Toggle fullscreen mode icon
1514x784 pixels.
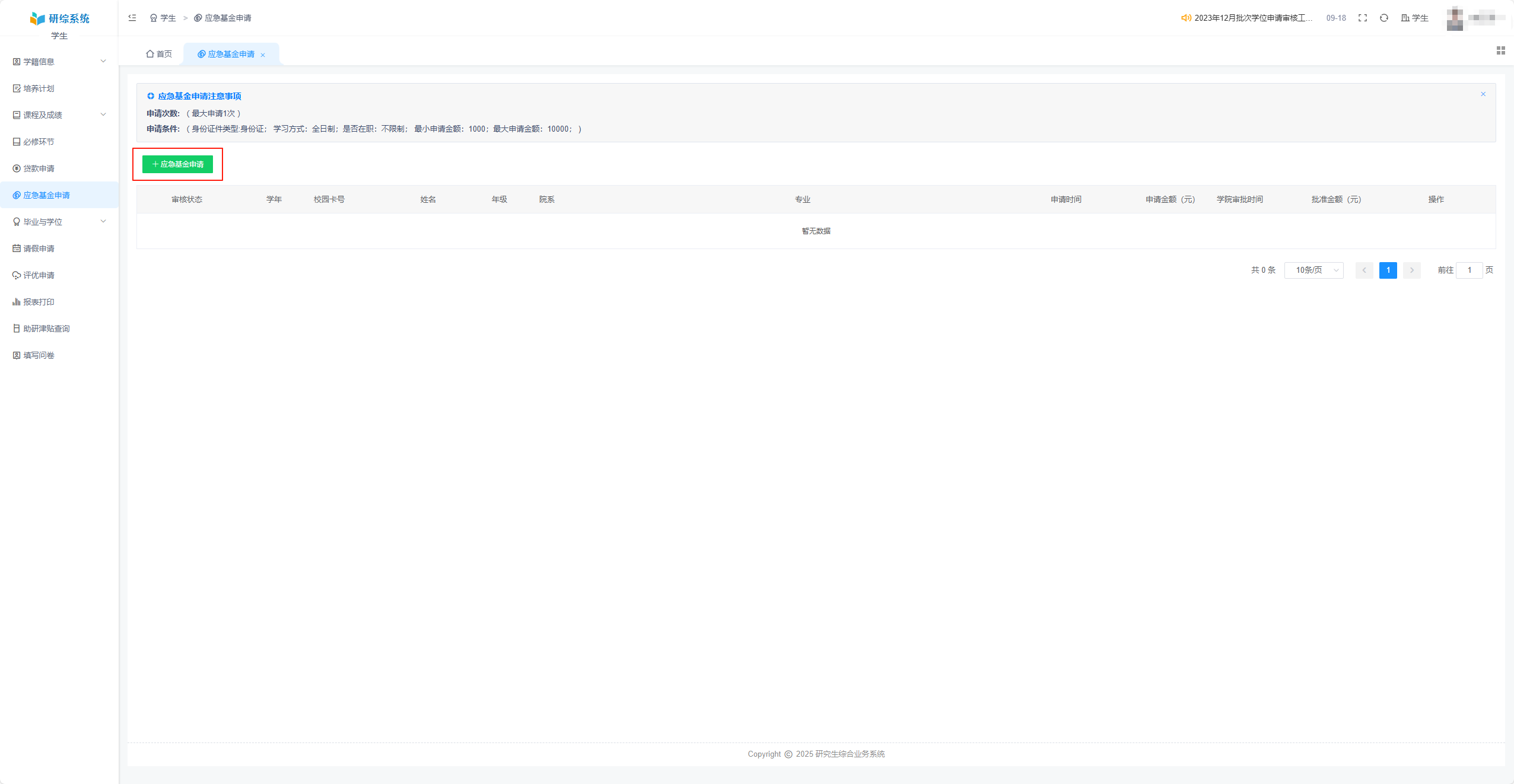coord(1363,18)
